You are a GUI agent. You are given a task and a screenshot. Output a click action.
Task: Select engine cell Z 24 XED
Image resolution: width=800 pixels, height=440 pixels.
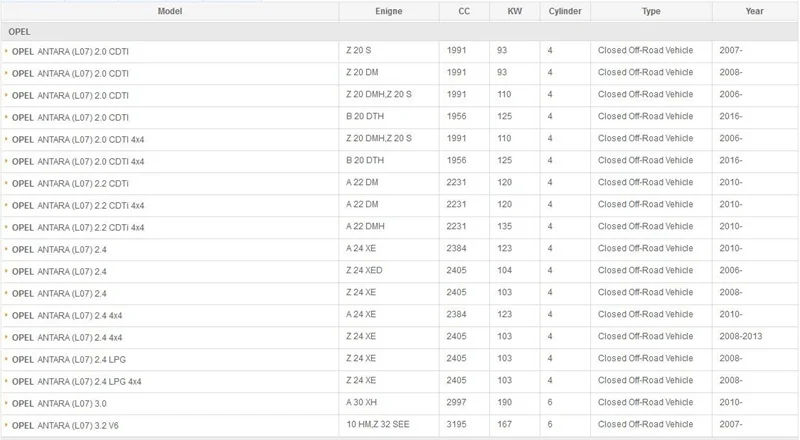click(x=364, y=271)
